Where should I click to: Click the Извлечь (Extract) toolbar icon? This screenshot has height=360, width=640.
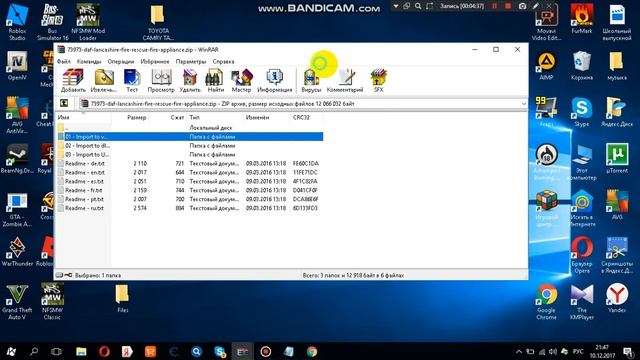tap(104, 80)
